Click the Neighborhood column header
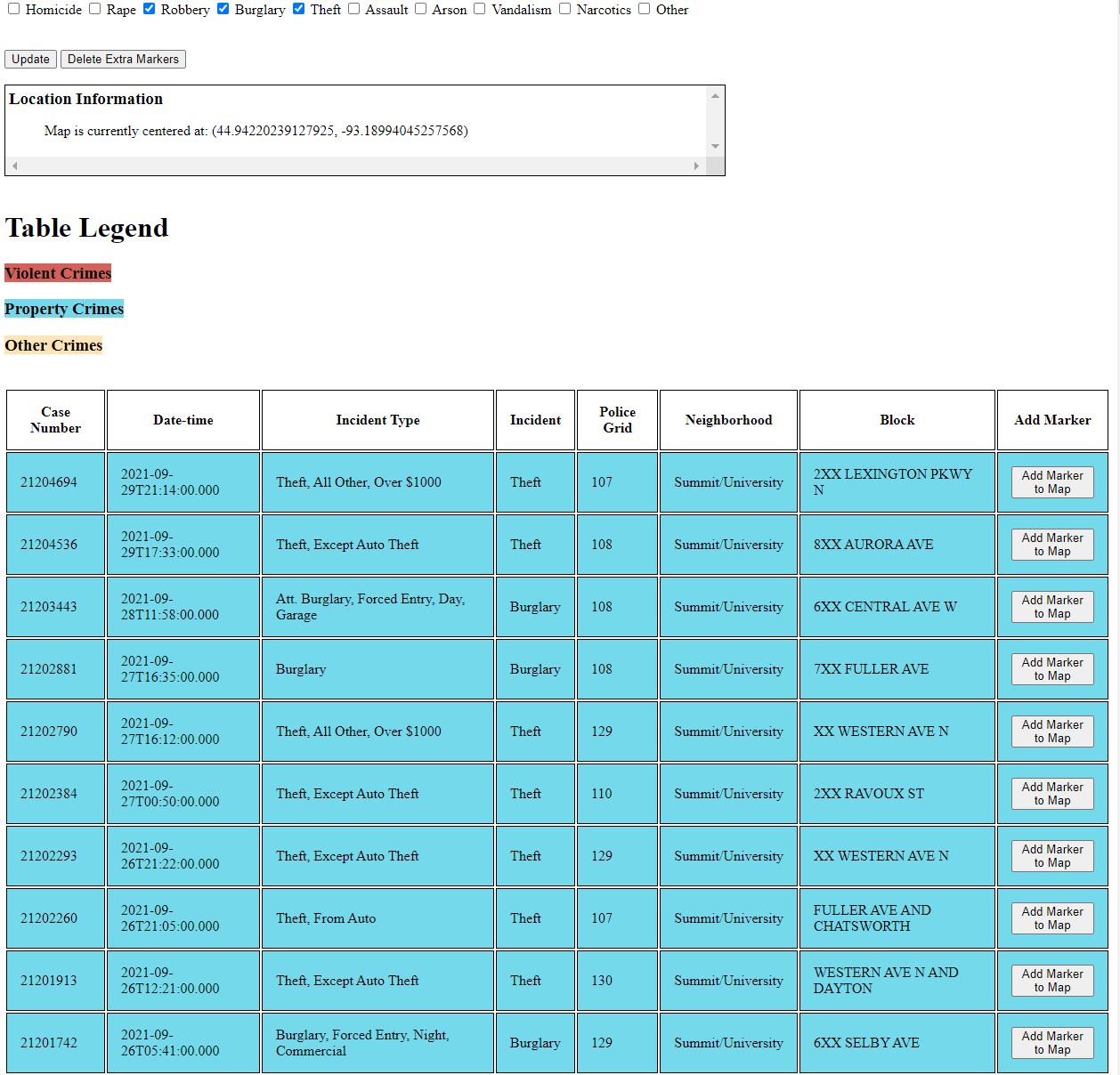1120x1075 pixels. [x=728, y=420]
